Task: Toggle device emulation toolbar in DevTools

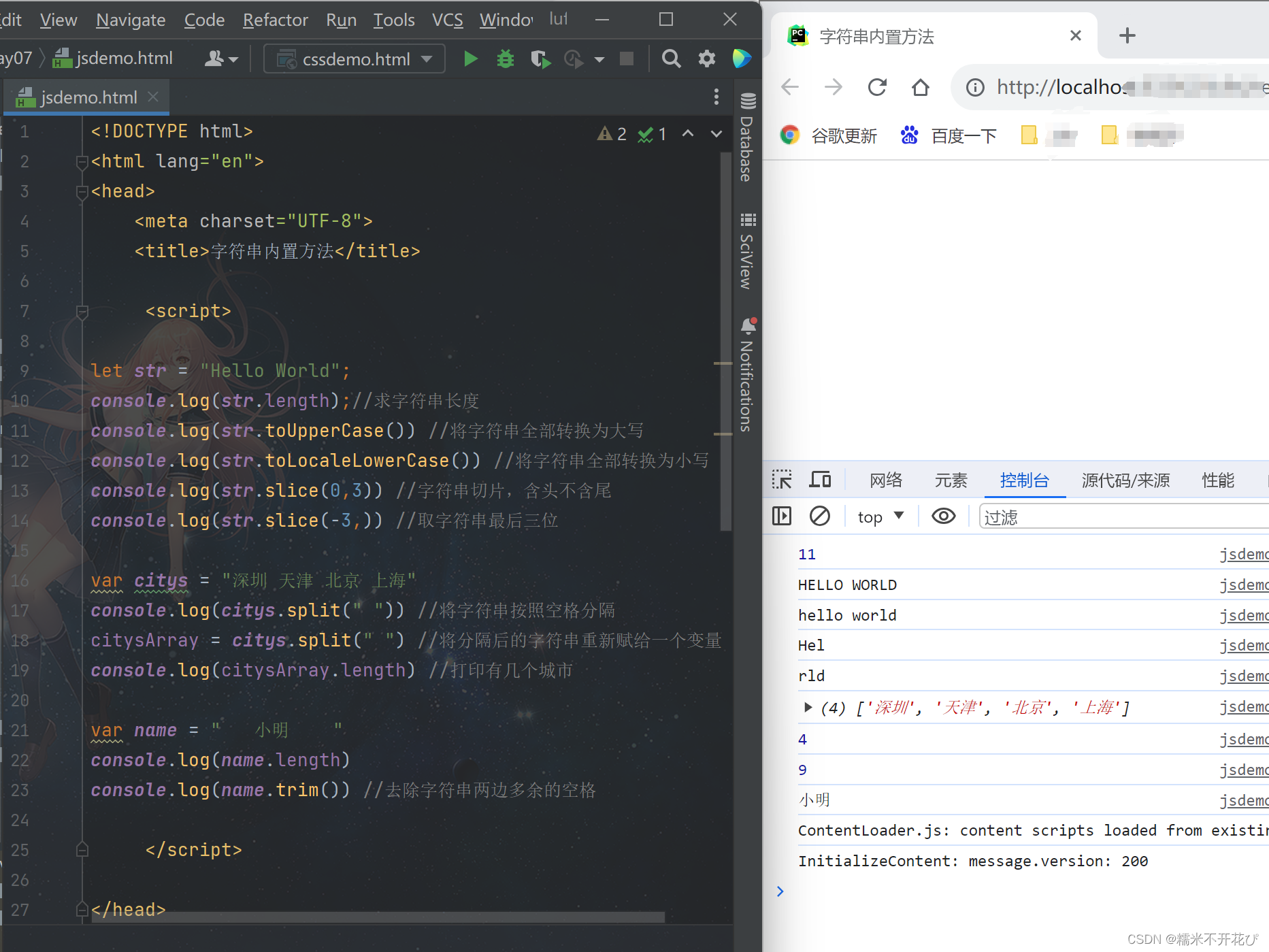Action: point(820,480)
